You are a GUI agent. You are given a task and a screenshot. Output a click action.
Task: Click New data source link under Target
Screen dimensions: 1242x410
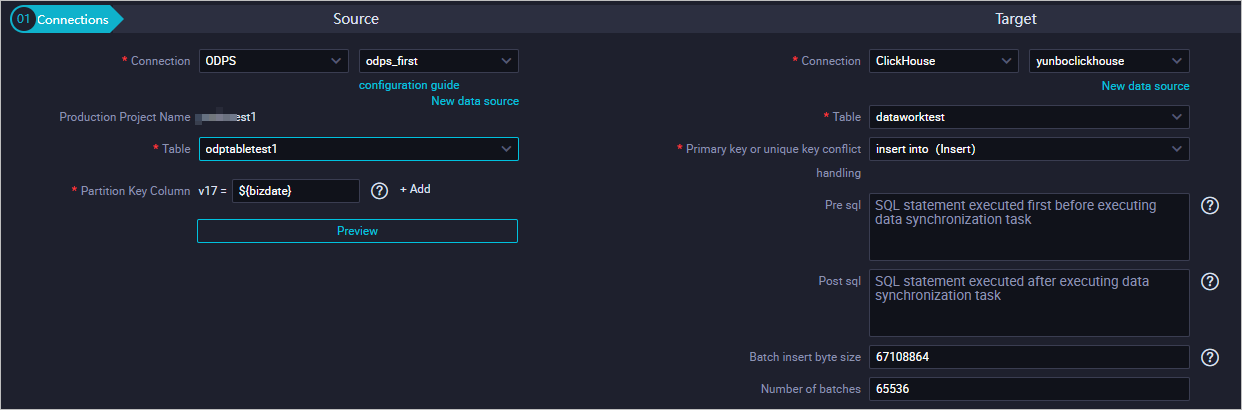pyautogui.click(x=1146, y=86)
